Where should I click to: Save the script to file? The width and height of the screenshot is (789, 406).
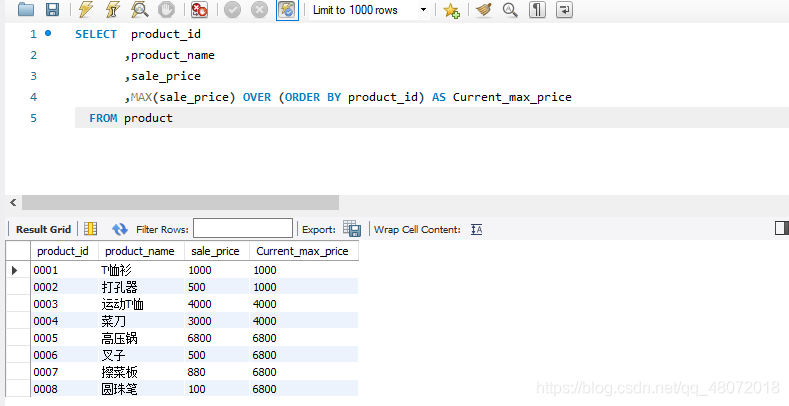[52, 10]
